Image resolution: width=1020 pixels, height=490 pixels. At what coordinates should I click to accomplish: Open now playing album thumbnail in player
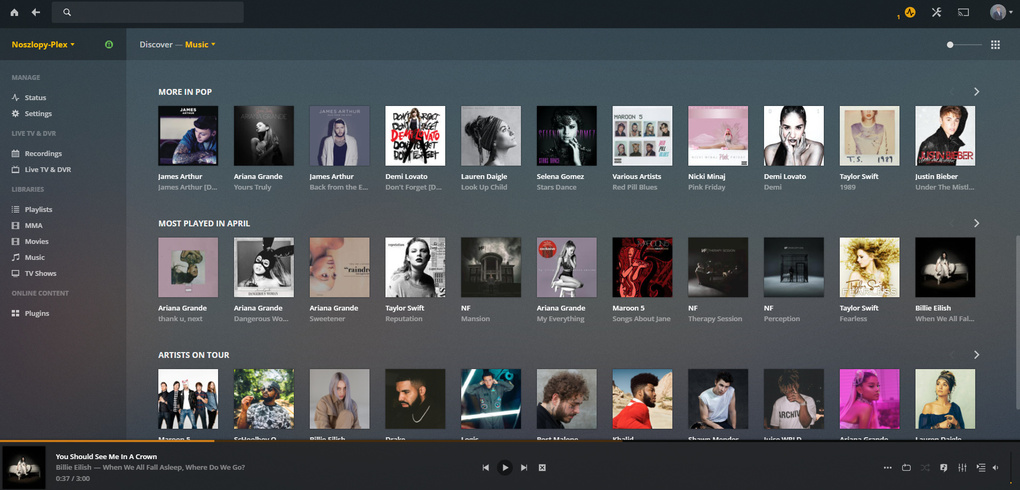[x=24, y=467]
